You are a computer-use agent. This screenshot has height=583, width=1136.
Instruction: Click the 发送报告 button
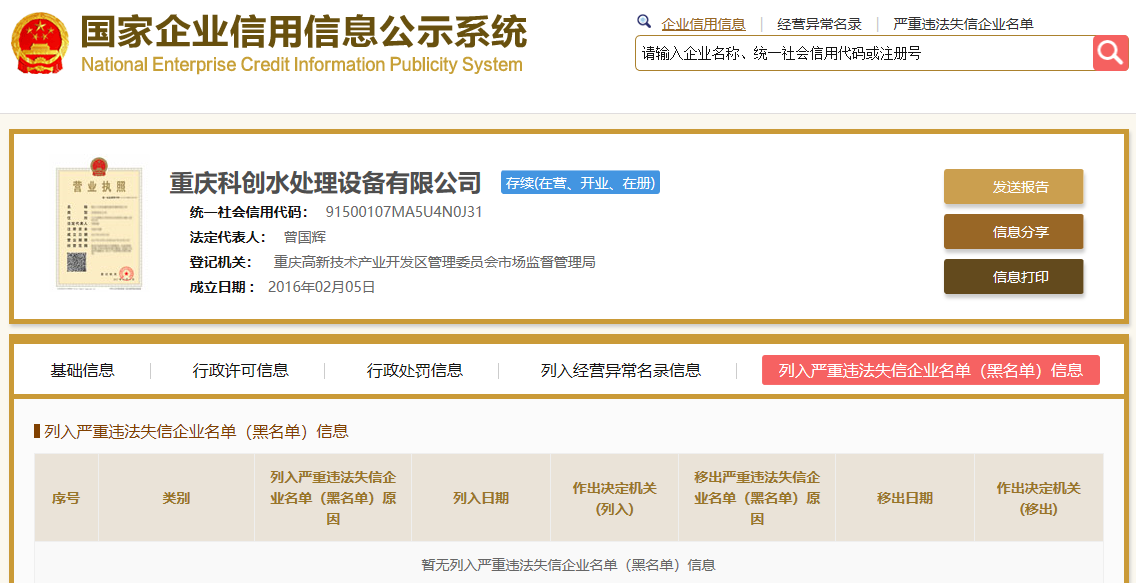(x=1013, y=187)
